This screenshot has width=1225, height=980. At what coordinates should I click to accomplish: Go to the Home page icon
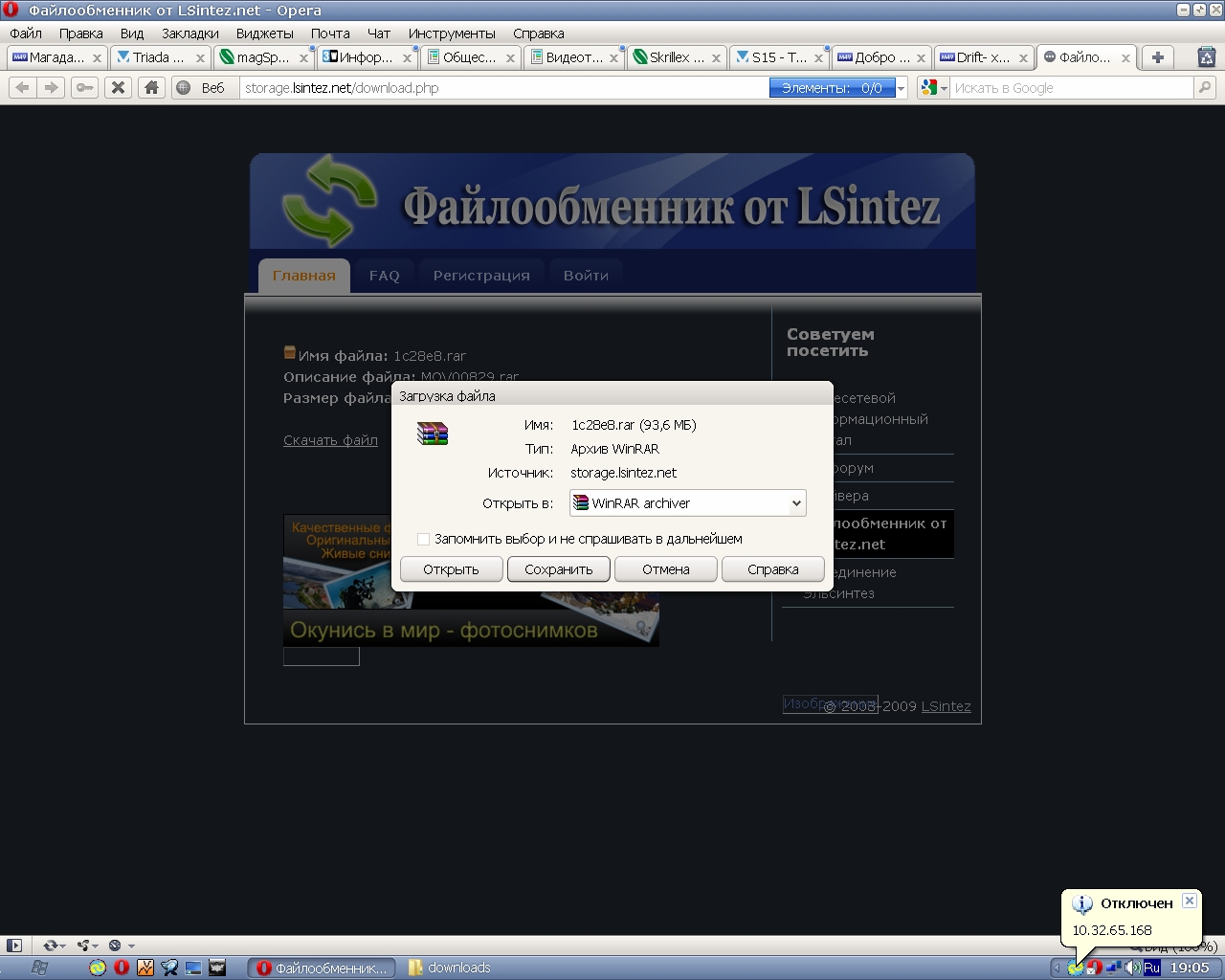pyautogui.click(x=151, y=87)
